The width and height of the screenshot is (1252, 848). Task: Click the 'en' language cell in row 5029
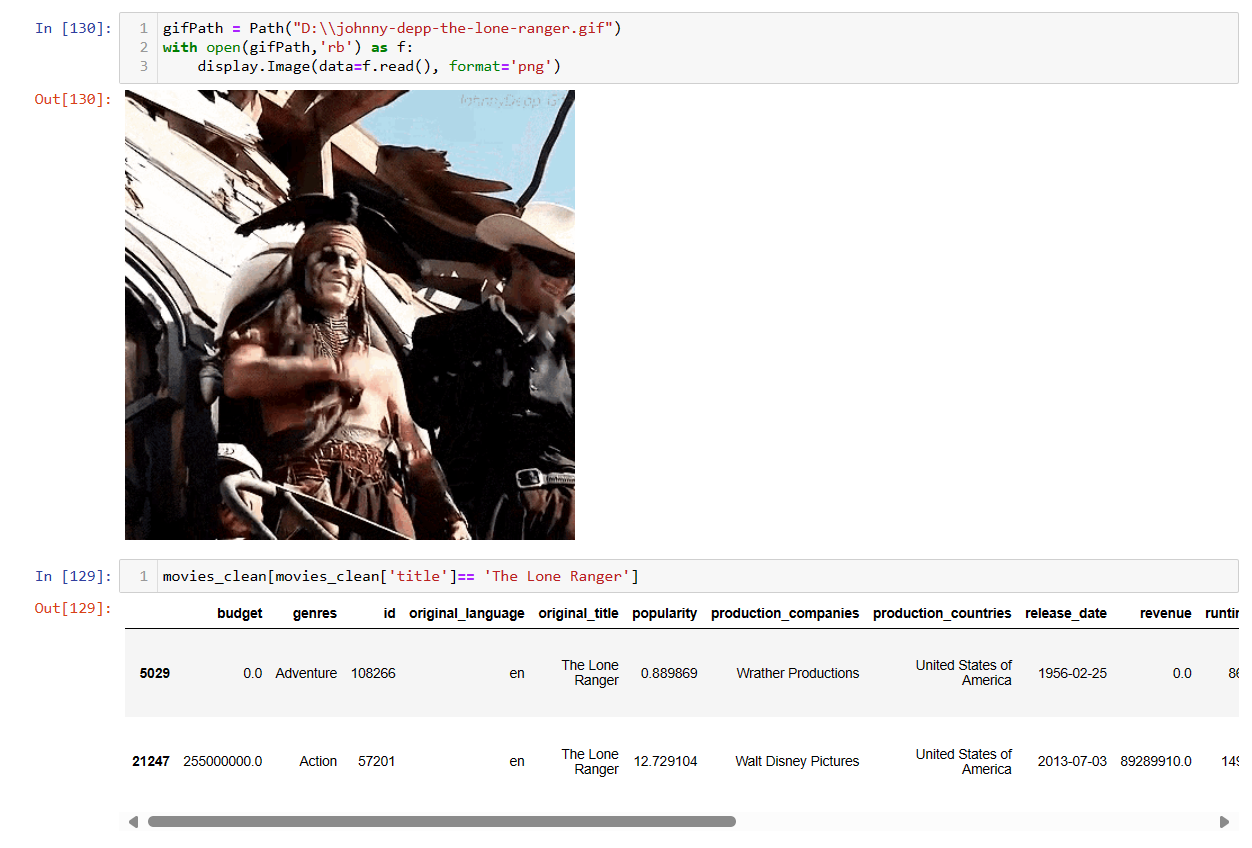coord(517,673)
